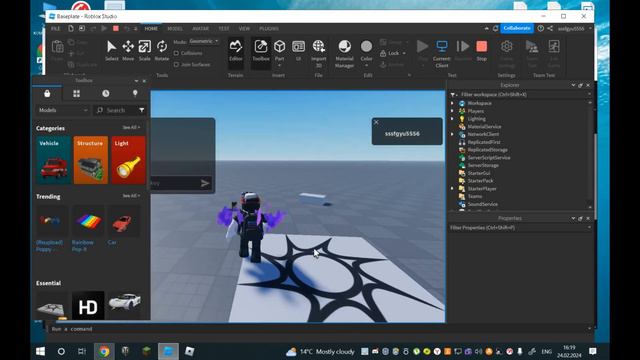640x360 pixels.
Task: Open the help question mark icon
Action: click(x=541, y=28)
